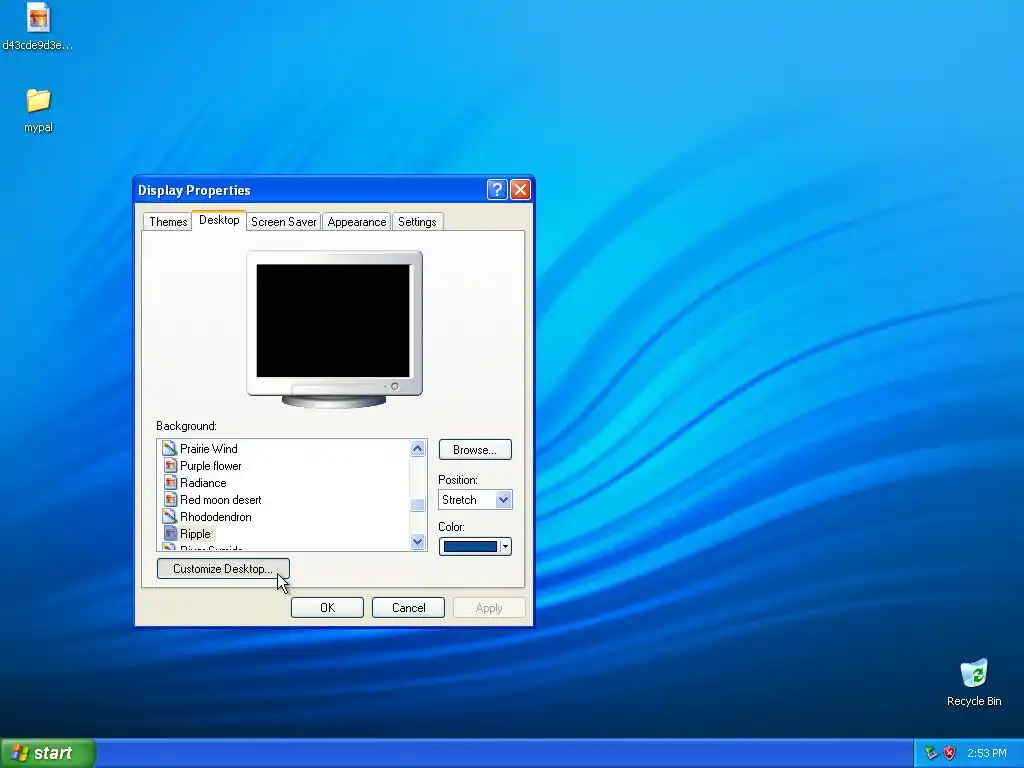Select Prairie Wind background
The image size is (1024, 768).
pos(208,448)
